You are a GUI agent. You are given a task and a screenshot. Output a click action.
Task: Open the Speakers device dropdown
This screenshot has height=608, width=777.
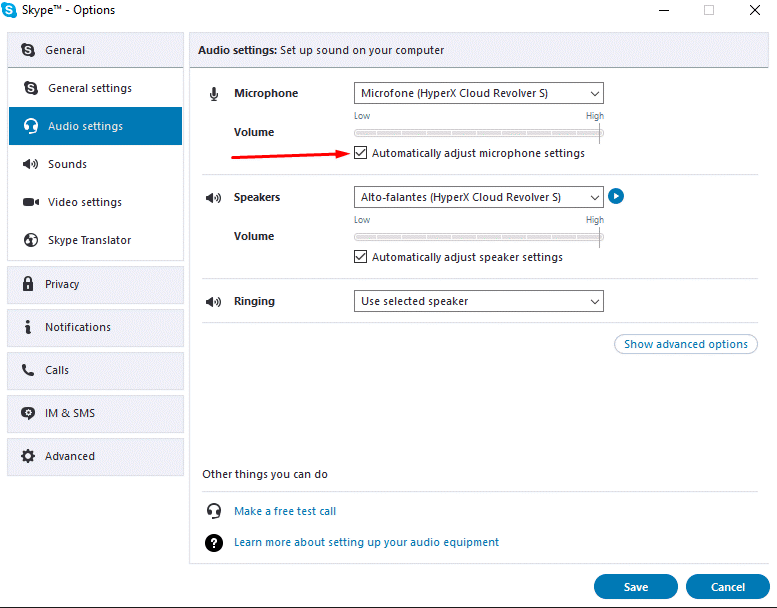(479, 197)
